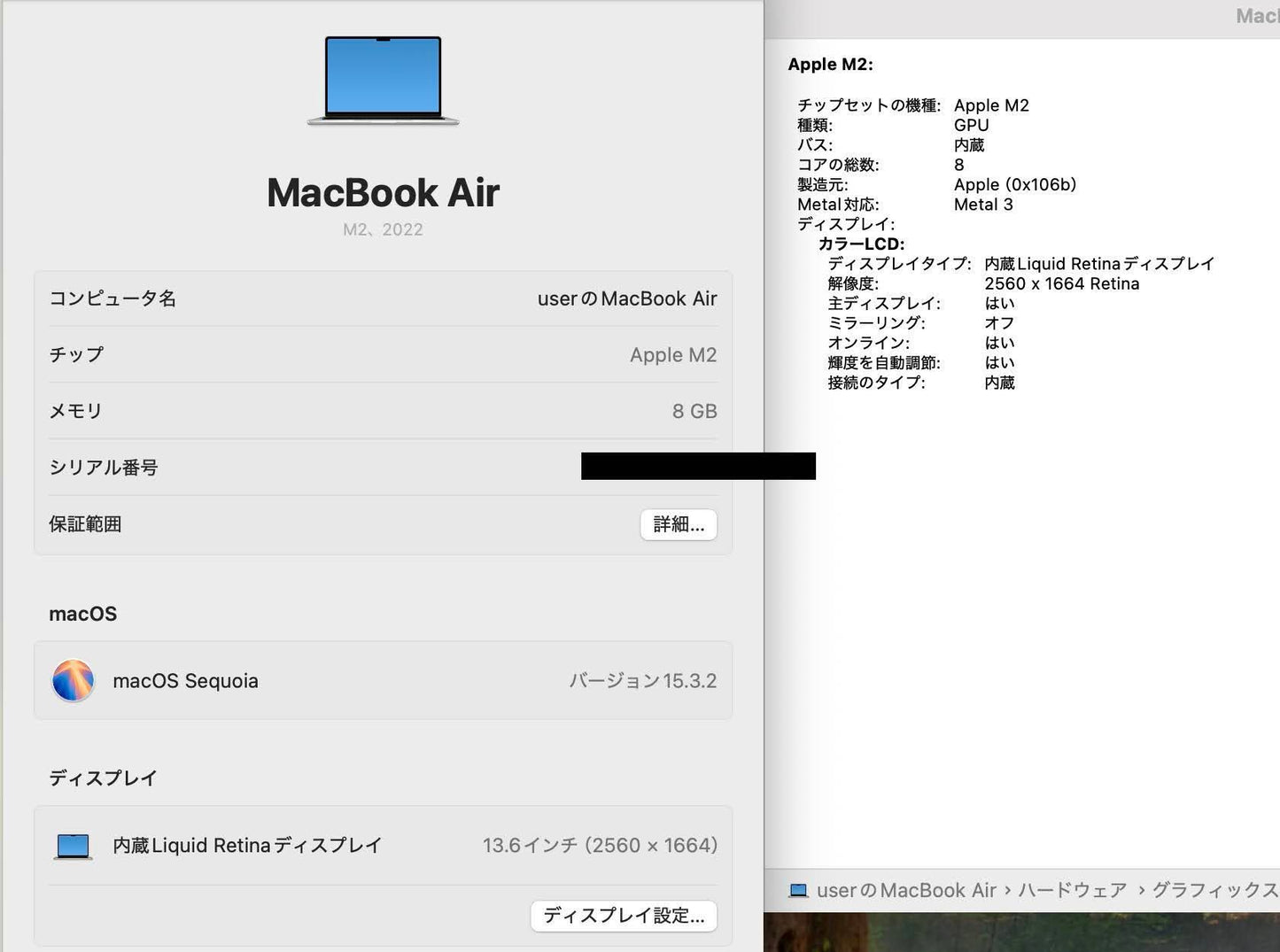Click the チップ row label

pos(76,355)
